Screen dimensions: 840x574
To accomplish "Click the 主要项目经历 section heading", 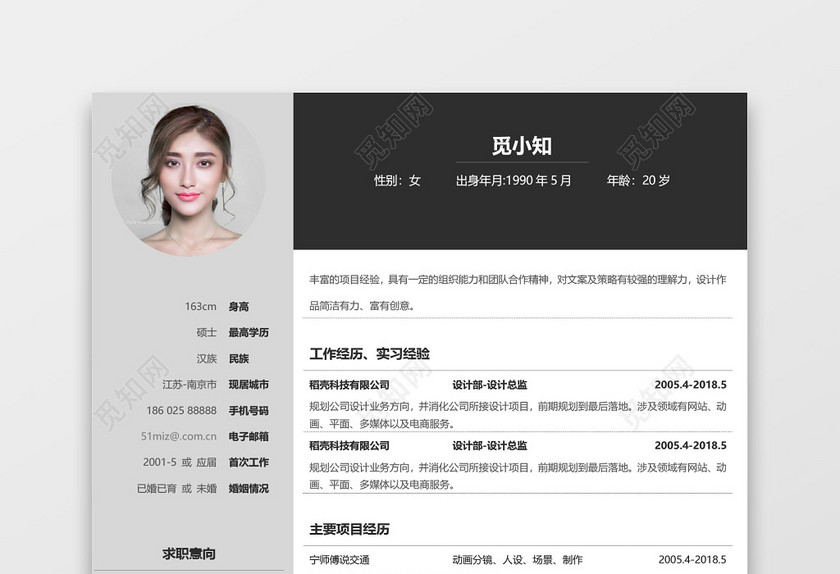I will click(349, 529).
